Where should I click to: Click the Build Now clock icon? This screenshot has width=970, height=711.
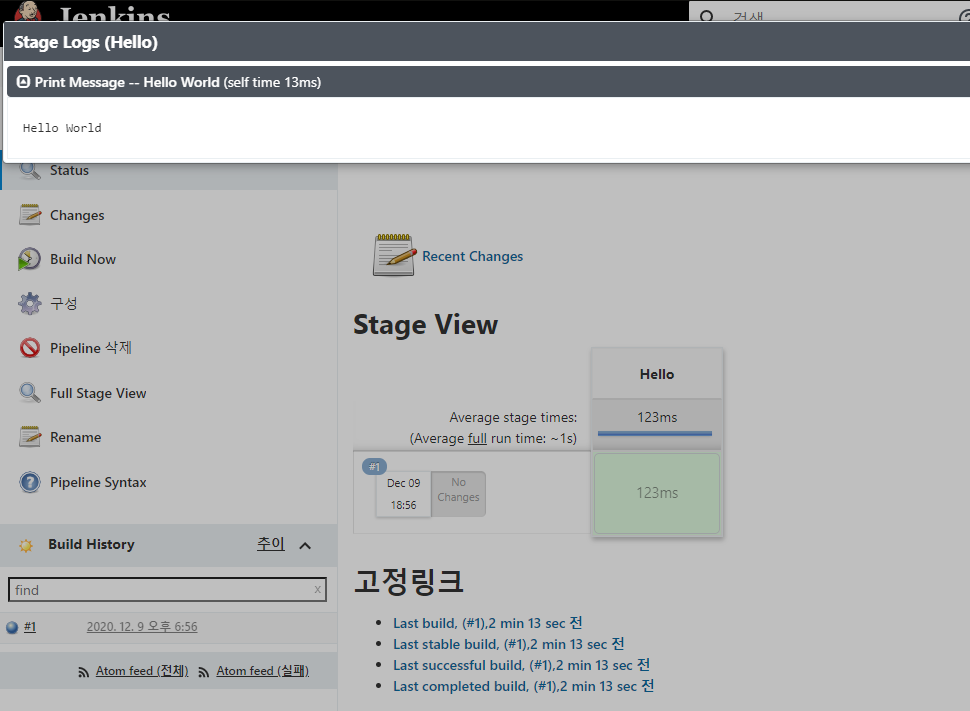[x=29, y=259]
